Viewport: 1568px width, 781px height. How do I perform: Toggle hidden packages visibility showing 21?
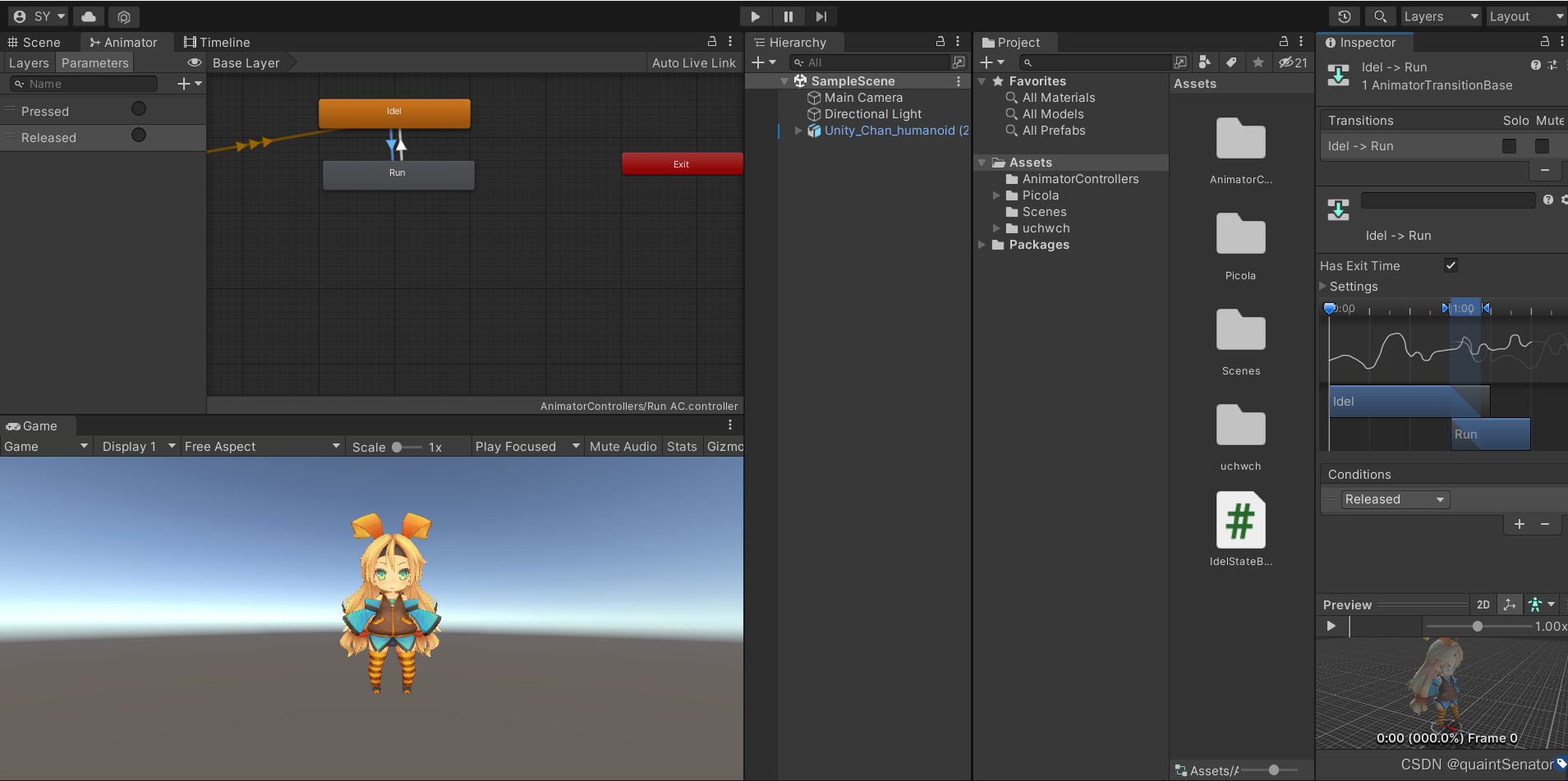tap(1293, 62)
